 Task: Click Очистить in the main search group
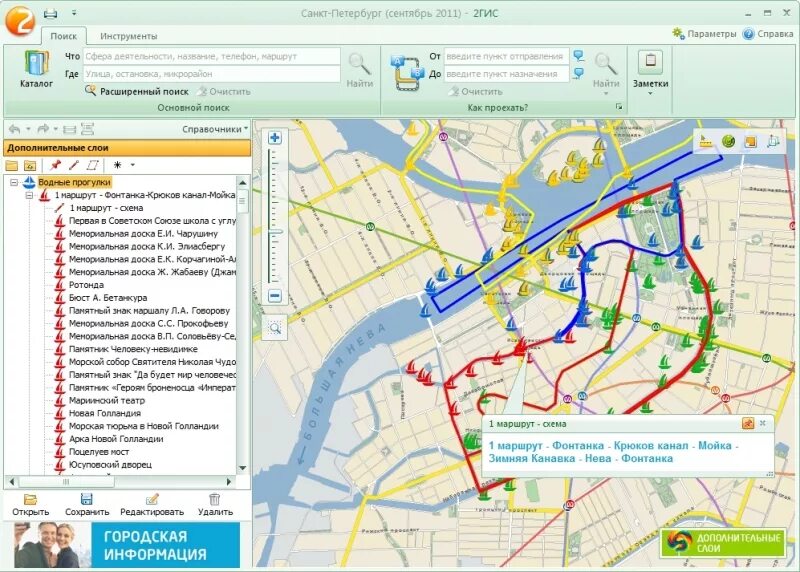tap(224, 91)
